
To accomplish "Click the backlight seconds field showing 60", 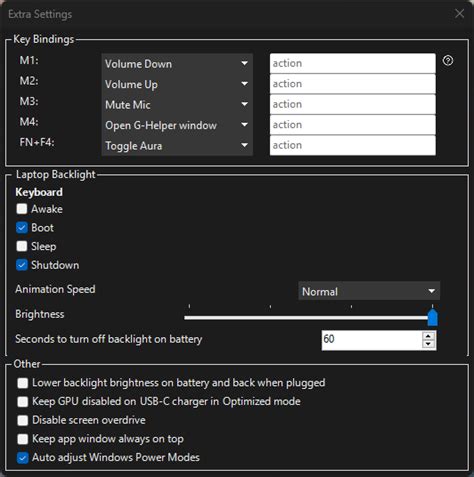I will tap(372, 340).
